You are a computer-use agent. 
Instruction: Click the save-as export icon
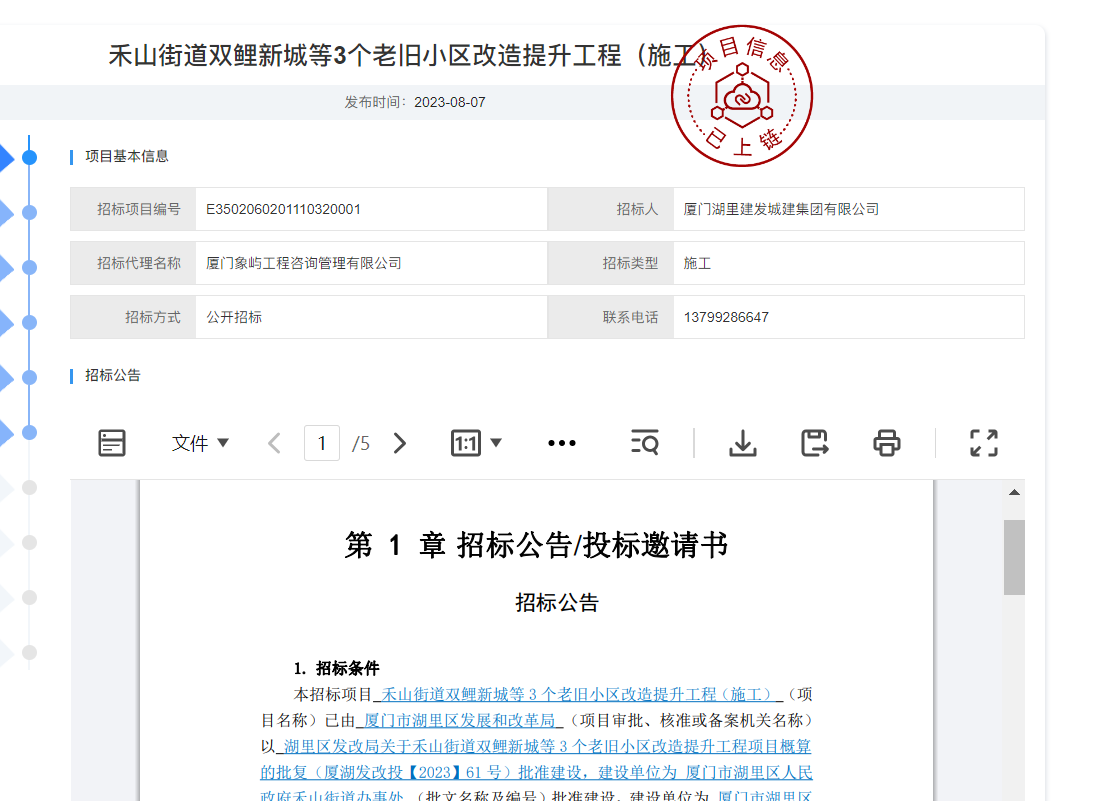coord(816,443)
